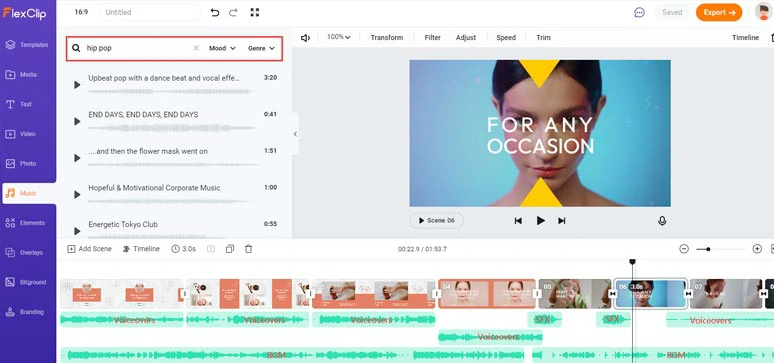
Task: Click the redo arrow icon
Action: pos(233,12)
